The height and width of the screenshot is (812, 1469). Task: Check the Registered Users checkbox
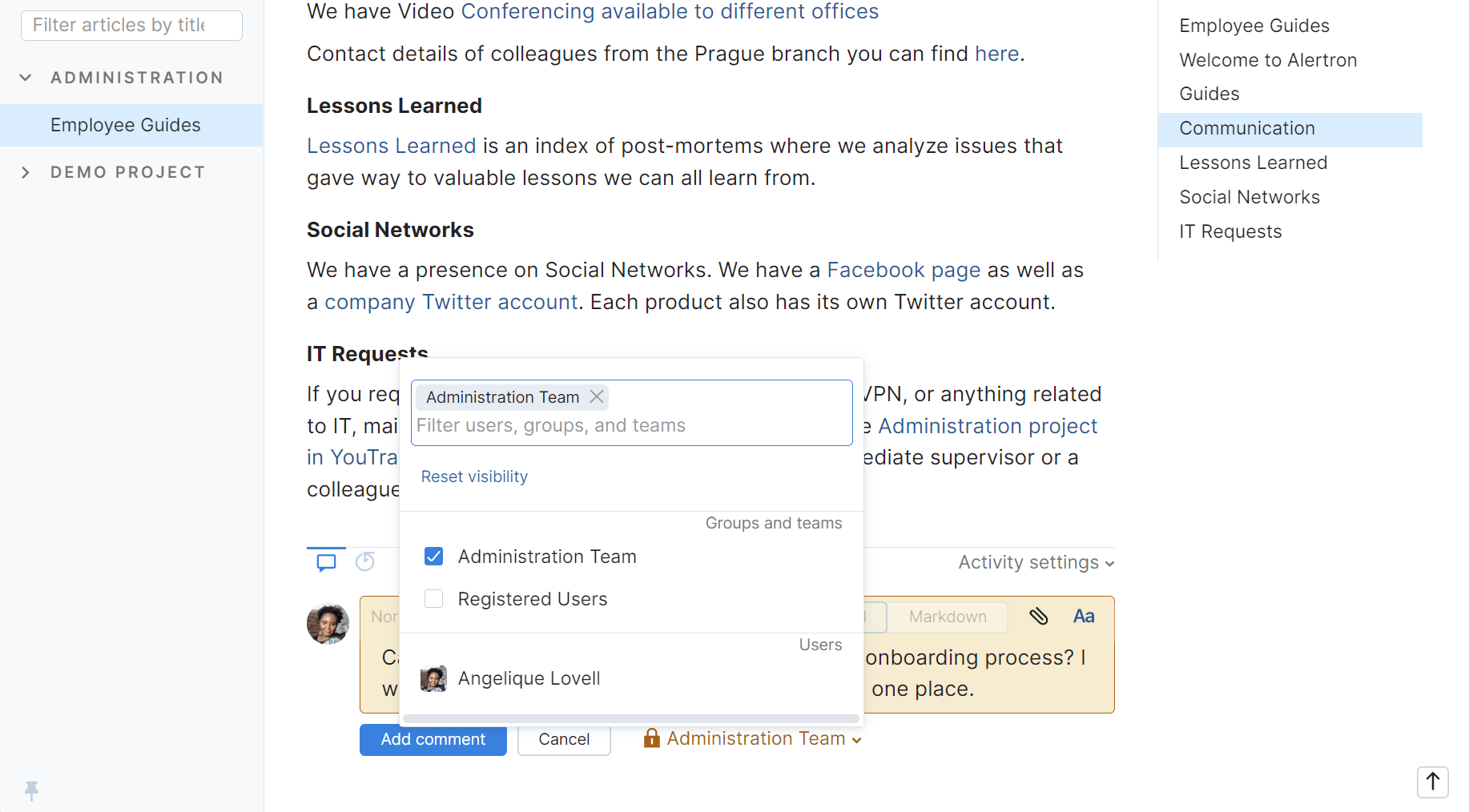coord(433,599)
